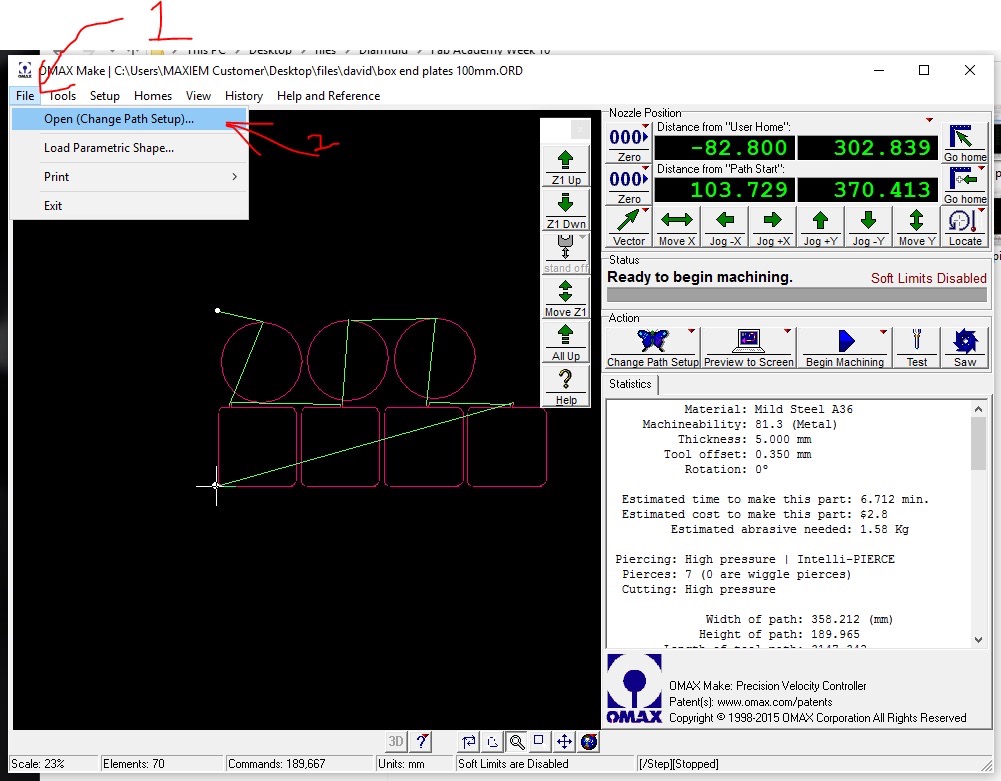Click the Move Y button

click(x=917, y=227)
